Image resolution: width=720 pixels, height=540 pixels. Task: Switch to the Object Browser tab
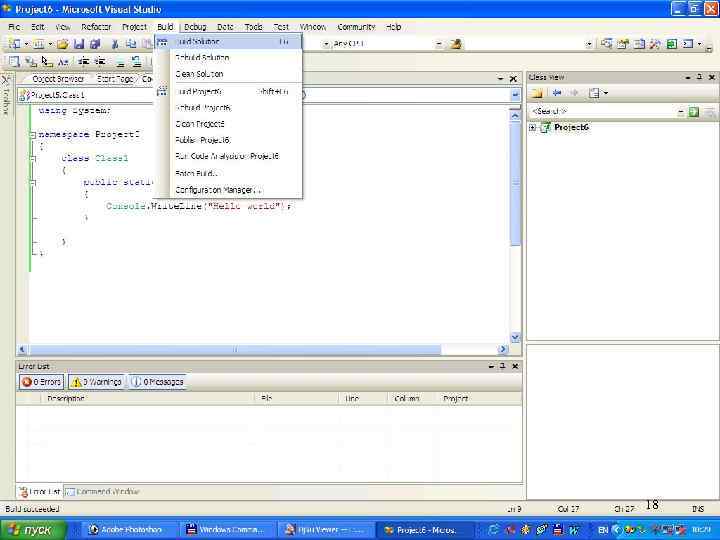[58, 79]
